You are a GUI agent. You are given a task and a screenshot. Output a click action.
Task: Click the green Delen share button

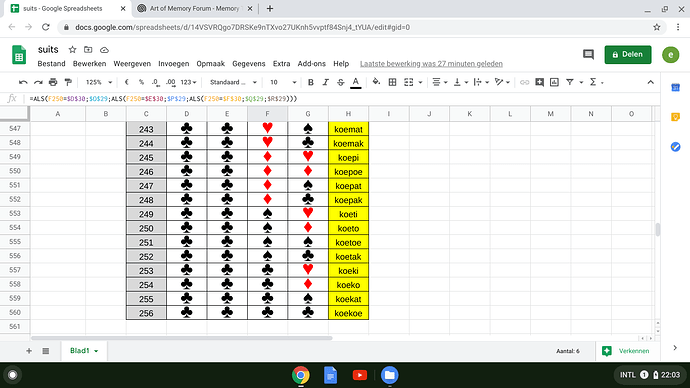[628, 55]
